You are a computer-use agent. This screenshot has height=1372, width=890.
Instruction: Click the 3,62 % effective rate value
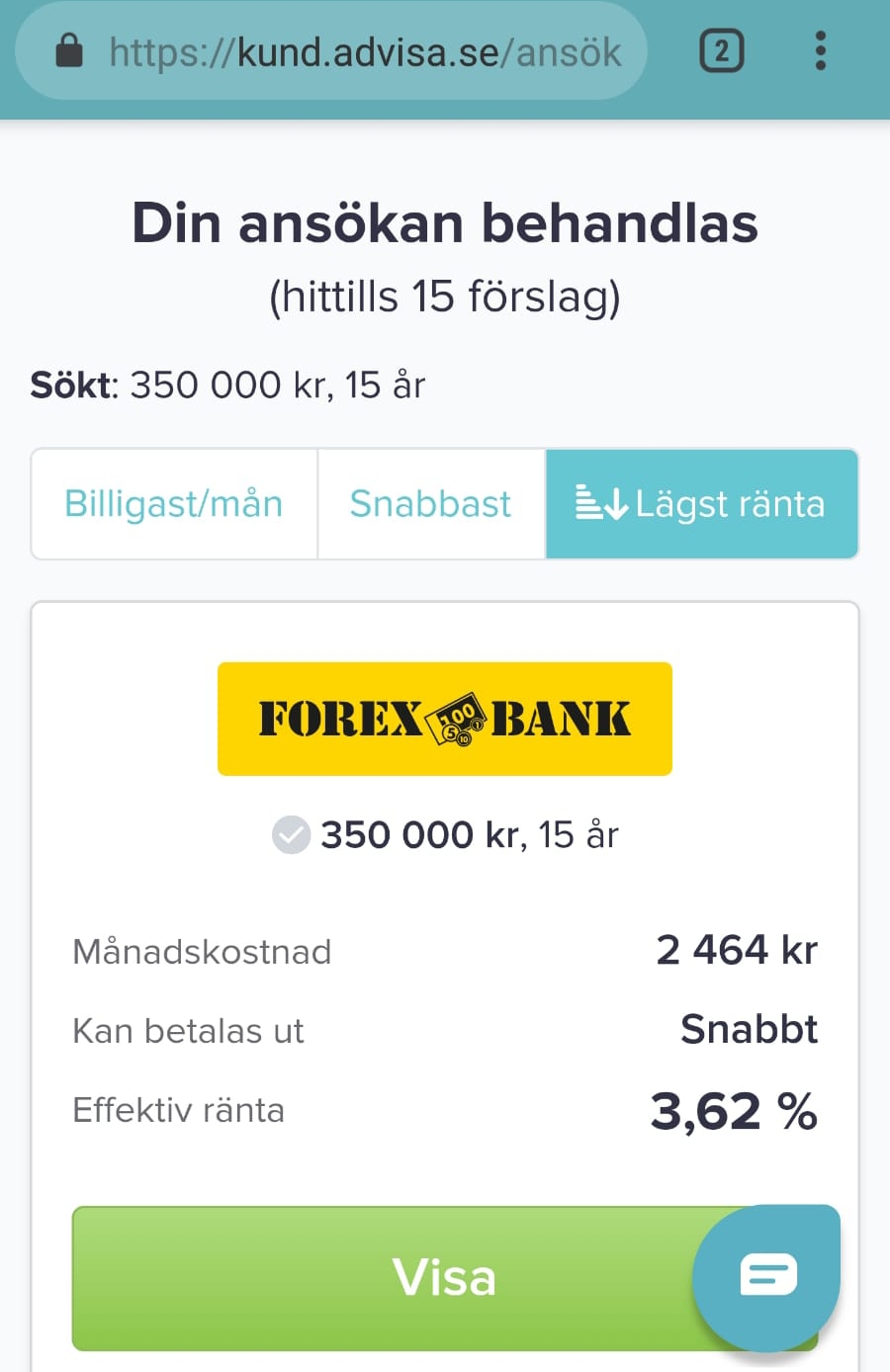pyautogui.click(x=733, y=1111)
